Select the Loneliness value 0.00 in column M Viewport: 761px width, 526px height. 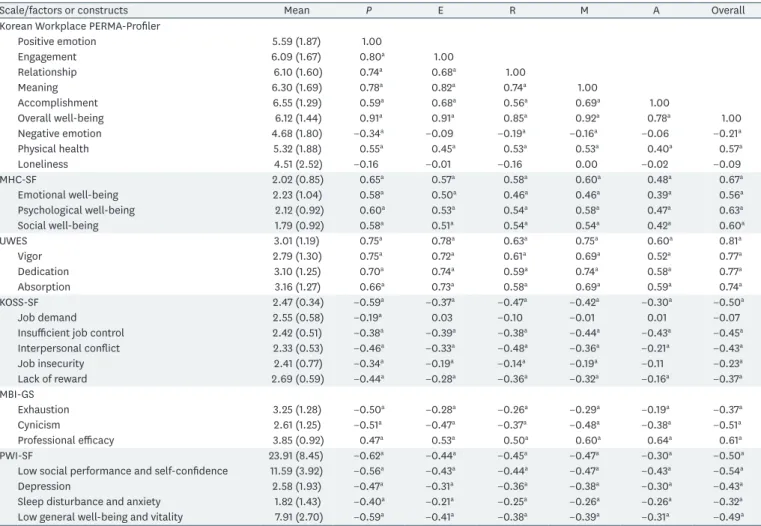pyautogui.click(x=584, y=164)
